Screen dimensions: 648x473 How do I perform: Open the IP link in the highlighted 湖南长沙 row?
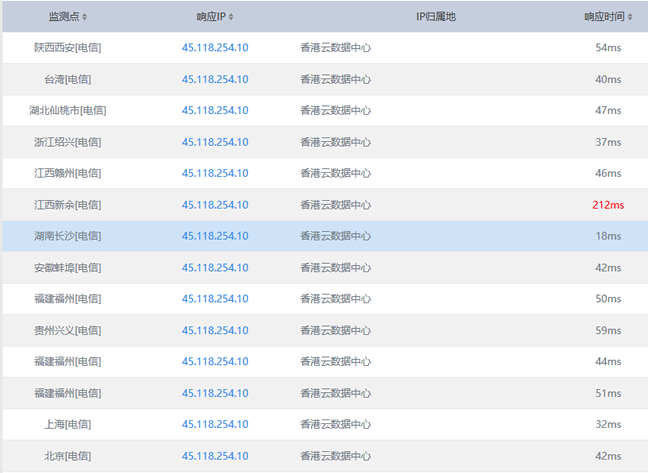(215, 236)
